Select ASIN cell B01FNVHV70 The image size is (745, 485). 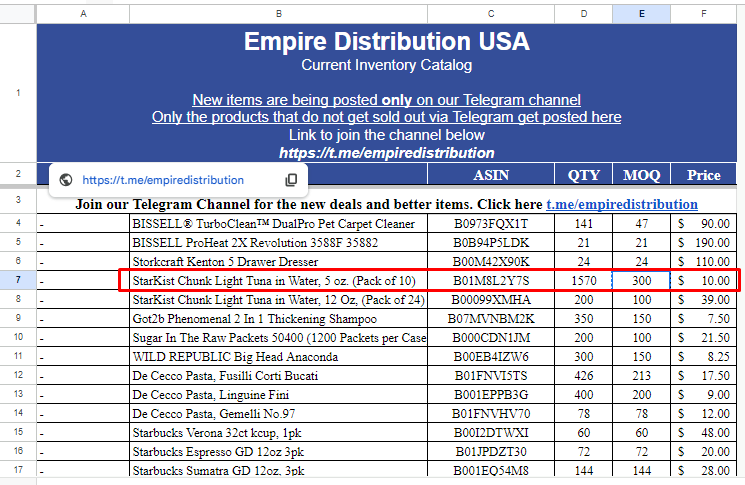click(491, 413)
